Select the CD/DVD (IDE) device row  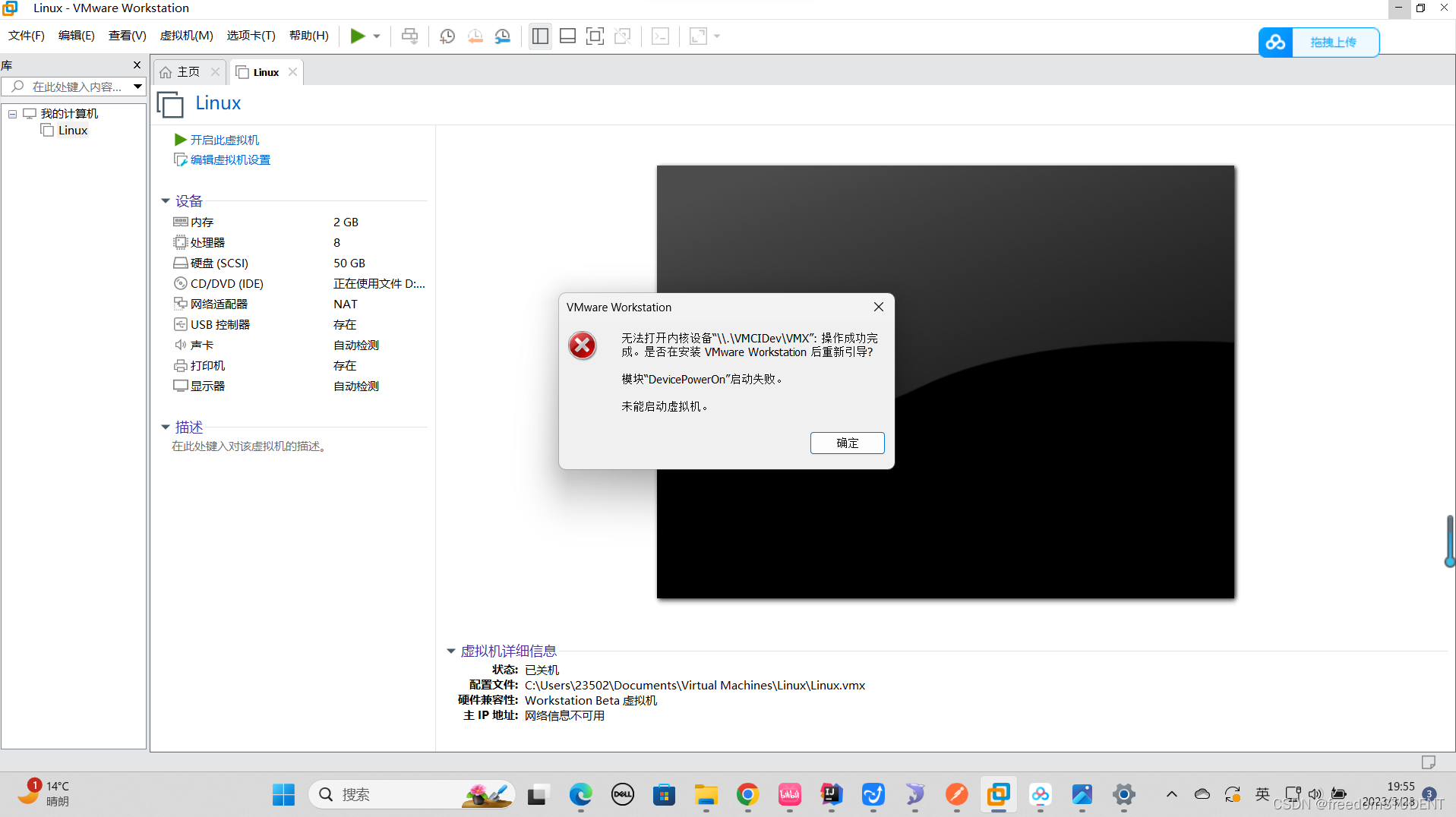pyautogui.click(x=299, y=283)
